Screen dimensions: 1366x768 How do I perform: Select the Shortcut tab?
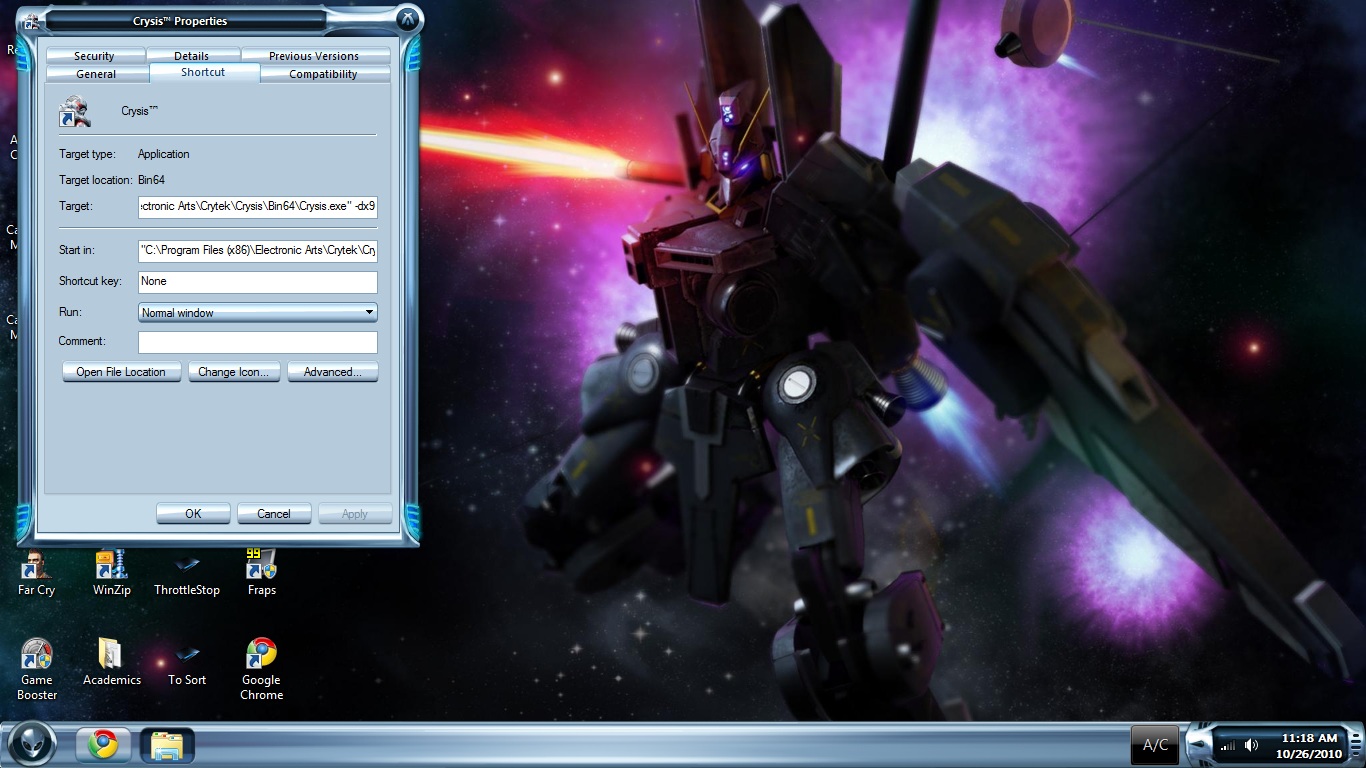click(x=203, y=72)
